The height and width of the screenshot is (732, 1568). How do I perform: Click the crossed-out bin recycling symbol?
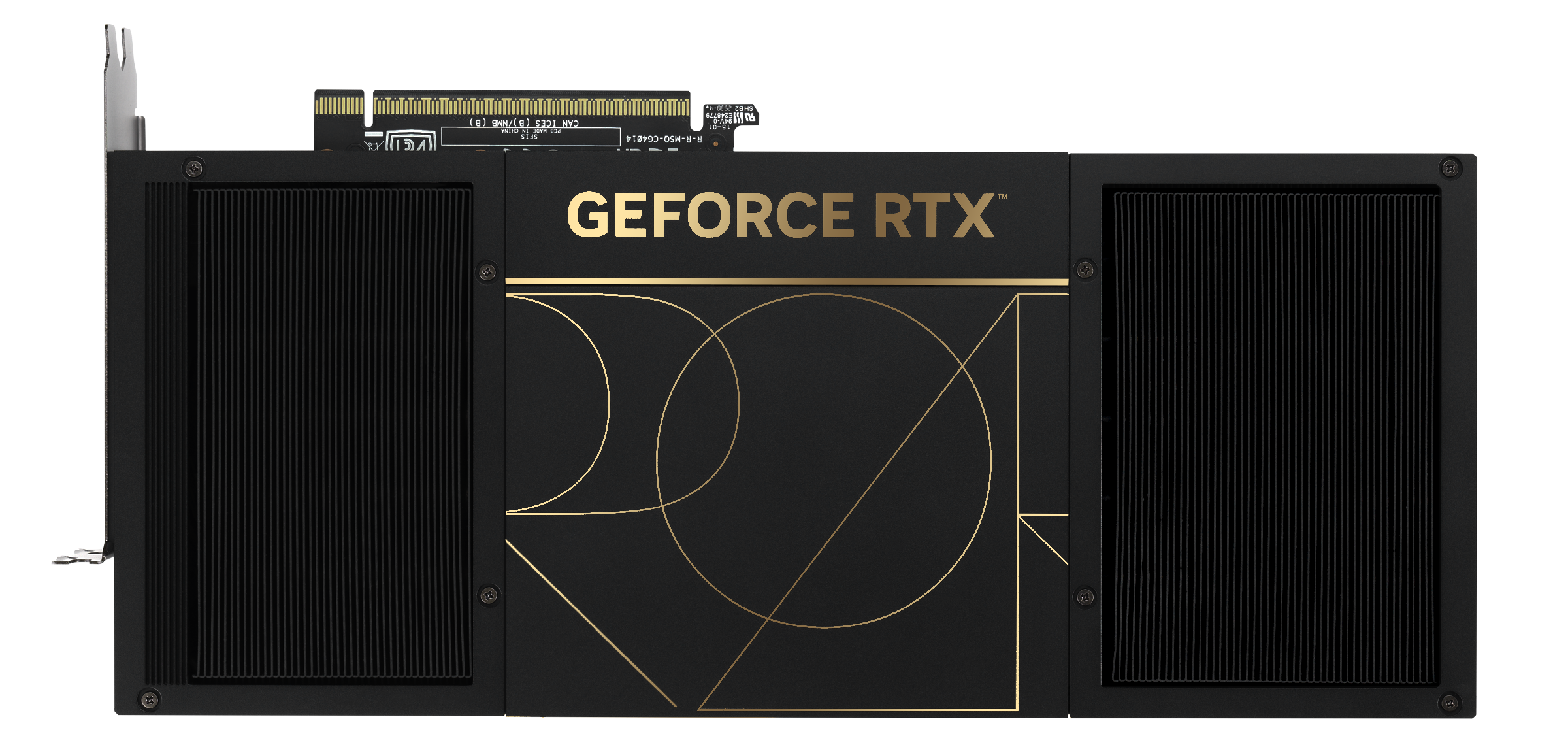[x=373, y=145]
